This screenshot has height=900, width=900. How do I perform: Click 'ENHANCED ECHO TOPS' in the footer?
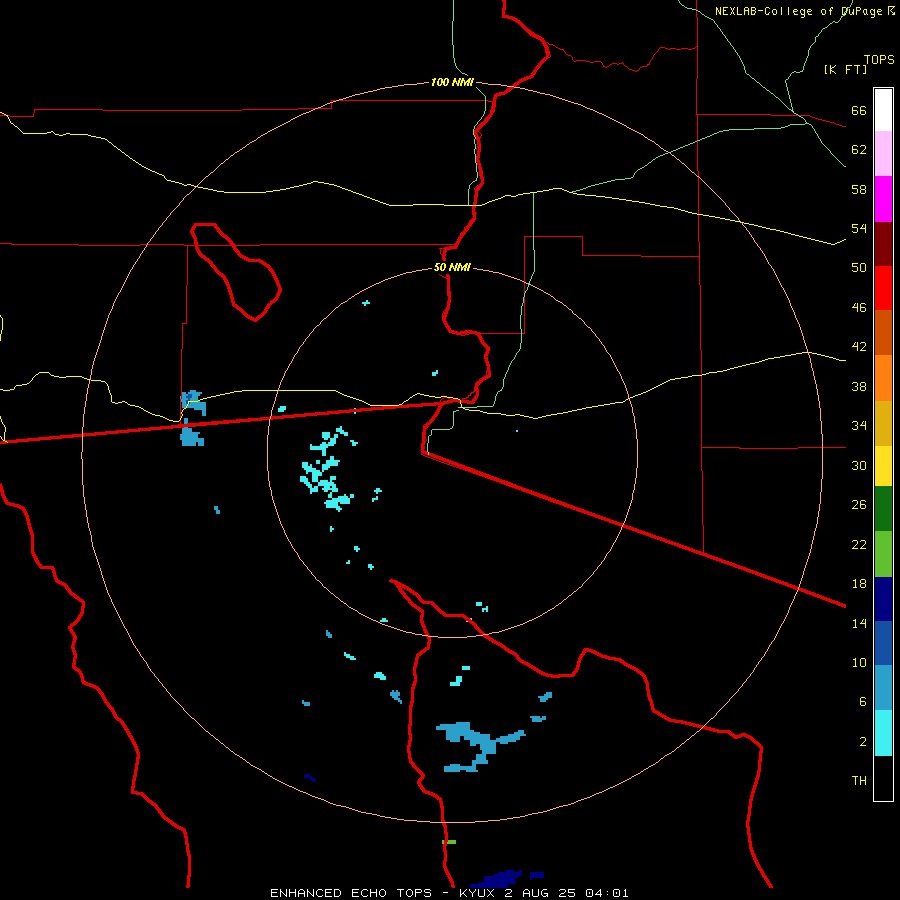pos(351,893)
